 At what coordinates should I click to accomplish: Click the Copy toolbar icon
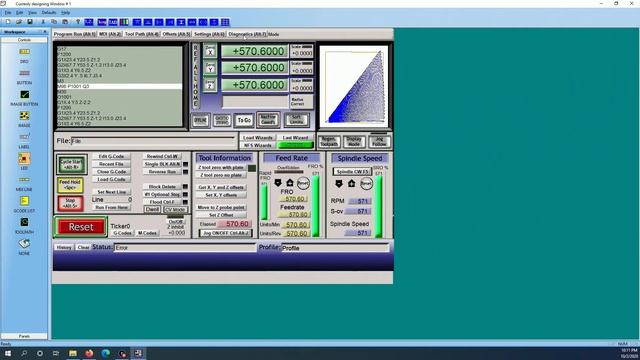[x=54, y=22]
